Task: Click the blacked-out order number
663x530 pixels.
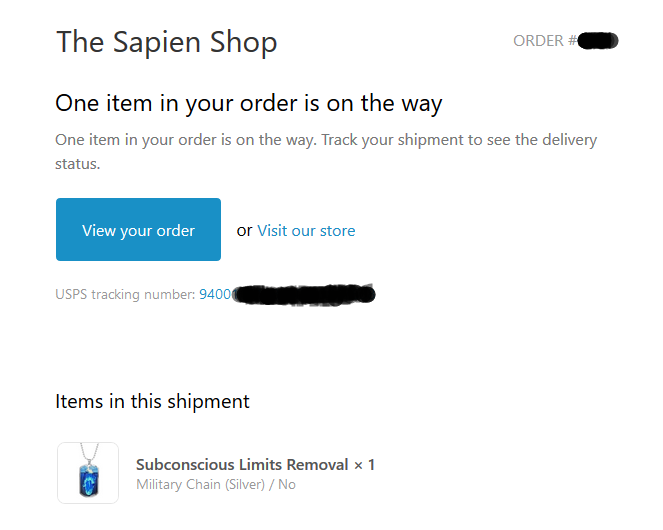Action: 599,41
